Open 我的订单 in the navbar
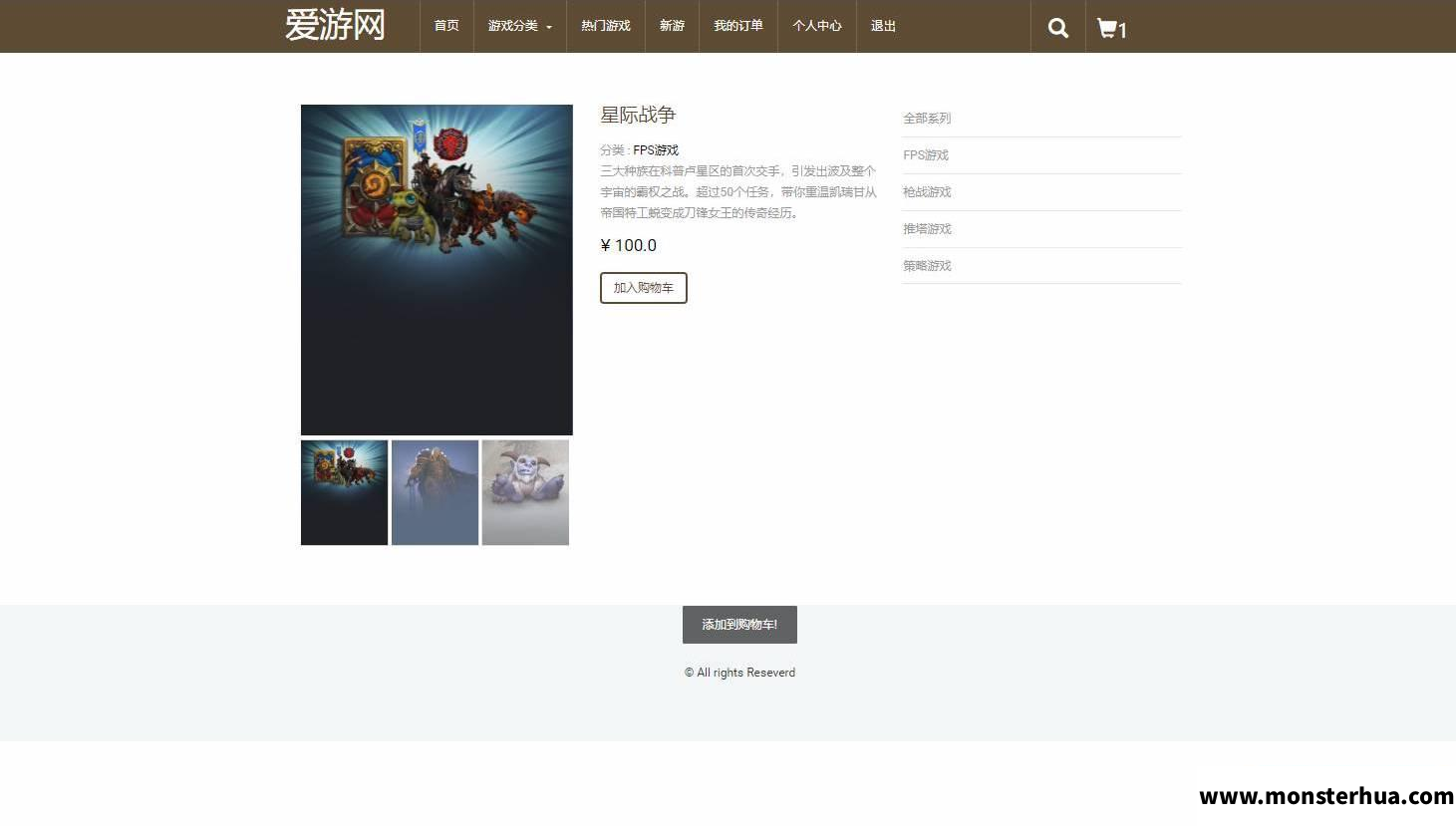Image resolution: width=1456 pixels, height=826 pixels. tap(738, 26)
